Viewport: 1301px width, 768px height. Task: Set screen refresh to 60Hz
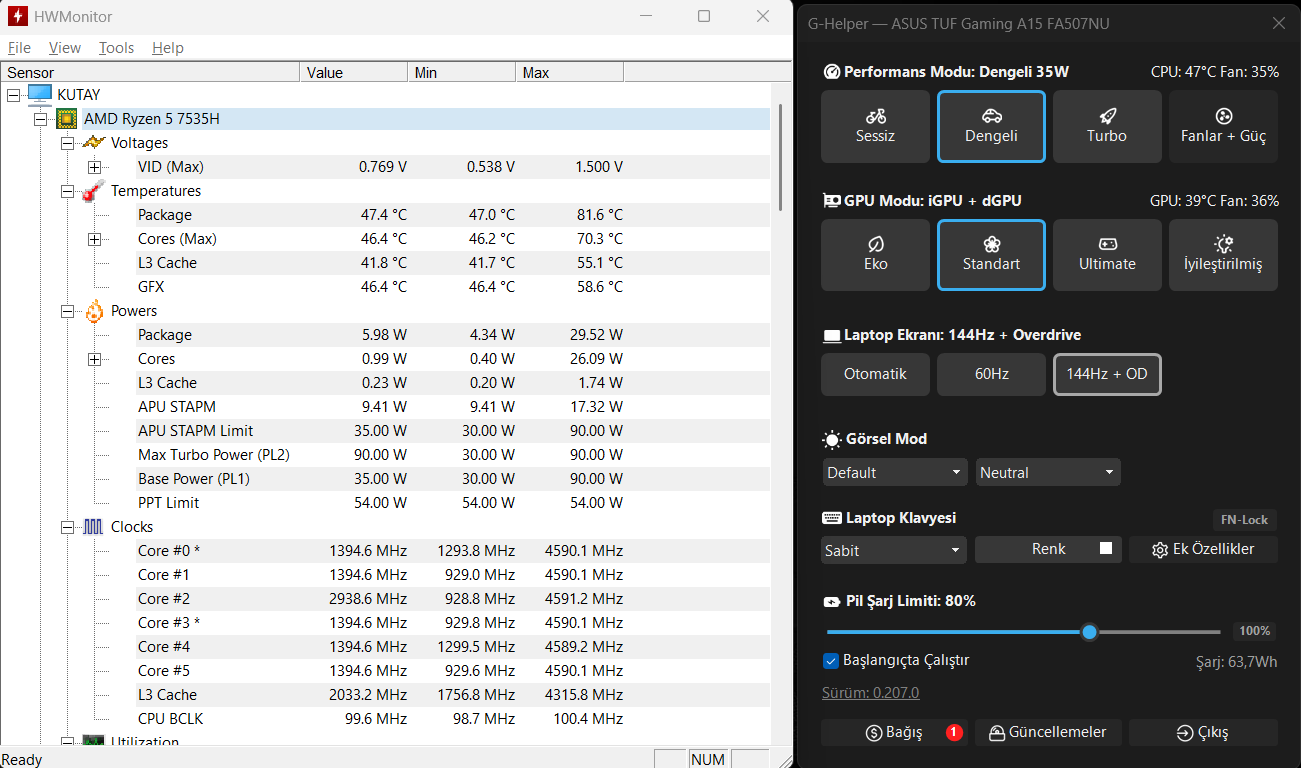click(991, 374)
